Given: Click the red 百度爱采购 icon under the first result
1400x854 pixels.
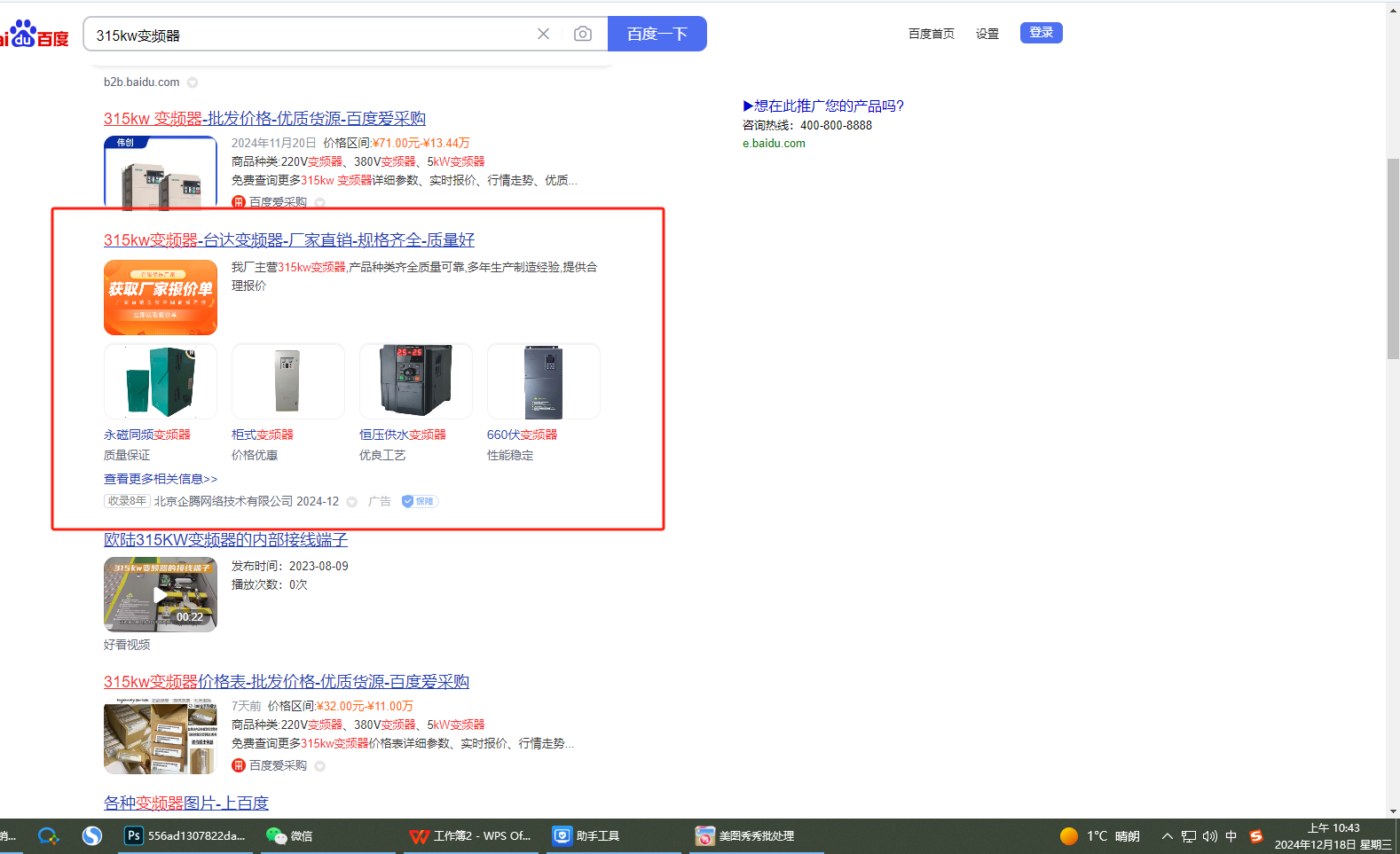Looking at the screenshot, I should (x=239, y=202).
